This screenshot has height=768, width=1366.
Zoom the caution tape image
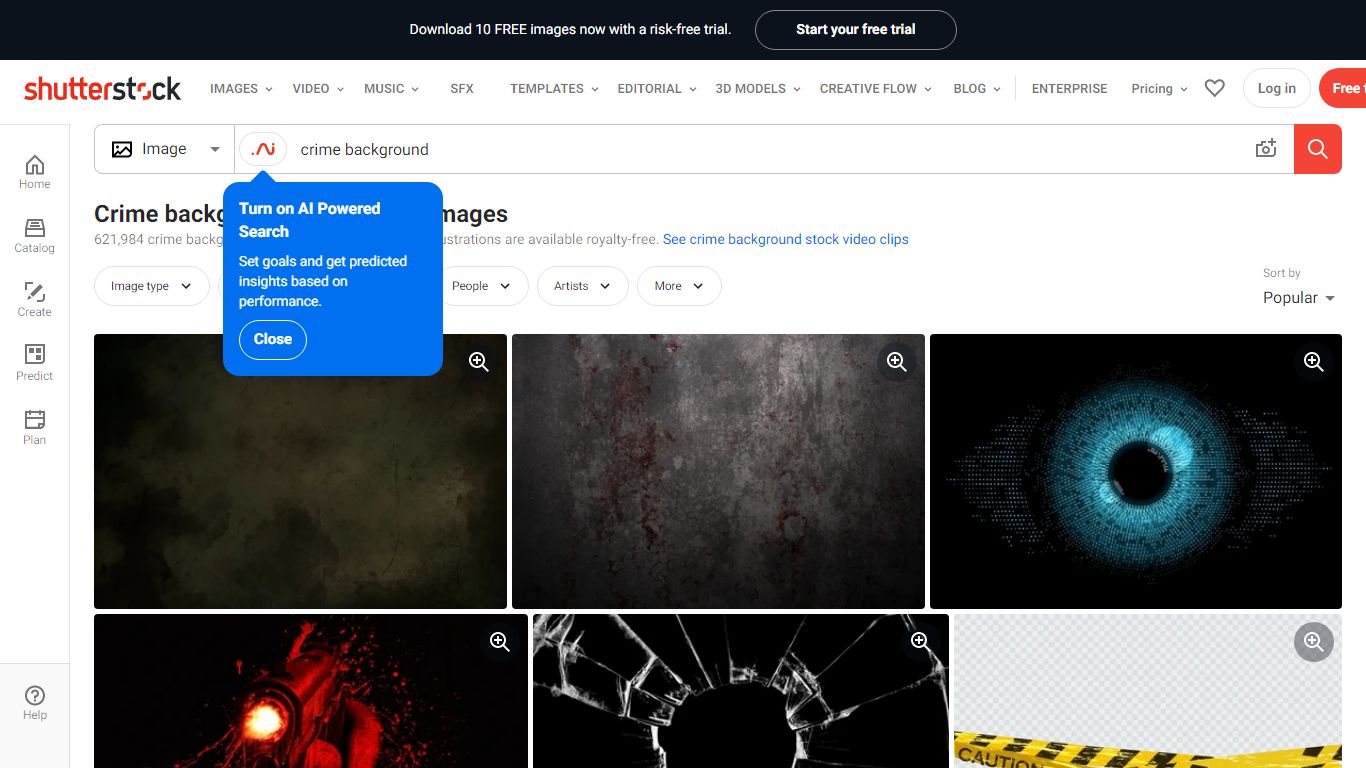tap(1314, 642)
